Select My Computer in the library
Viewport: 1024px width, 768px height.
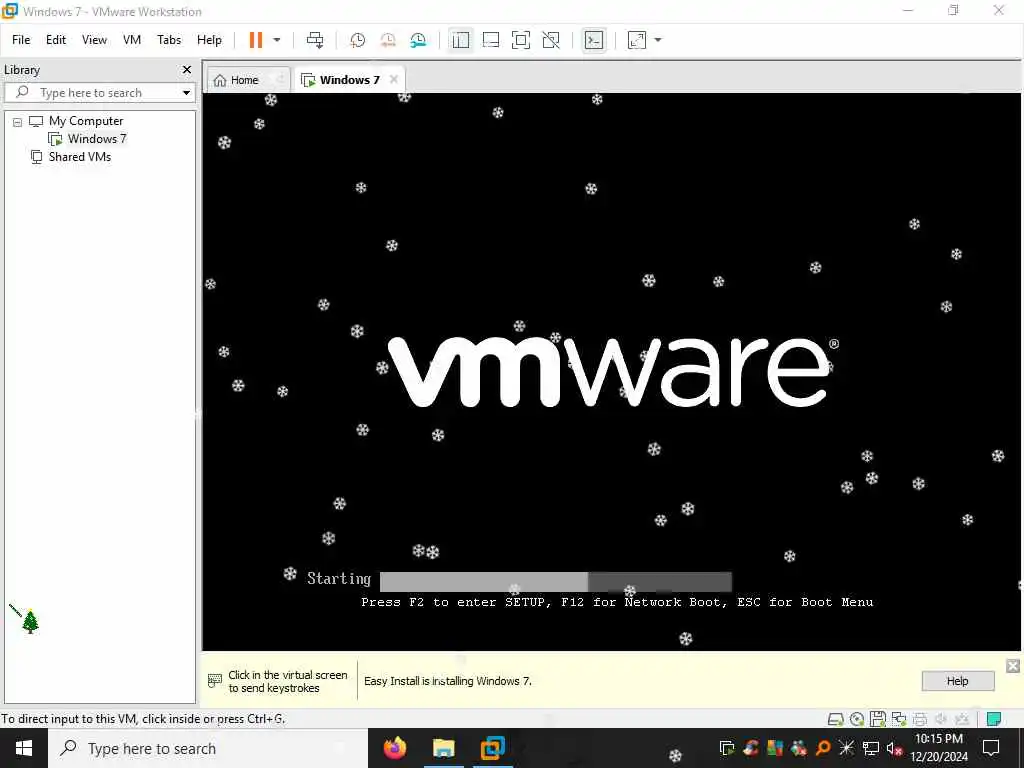[86, 121]
